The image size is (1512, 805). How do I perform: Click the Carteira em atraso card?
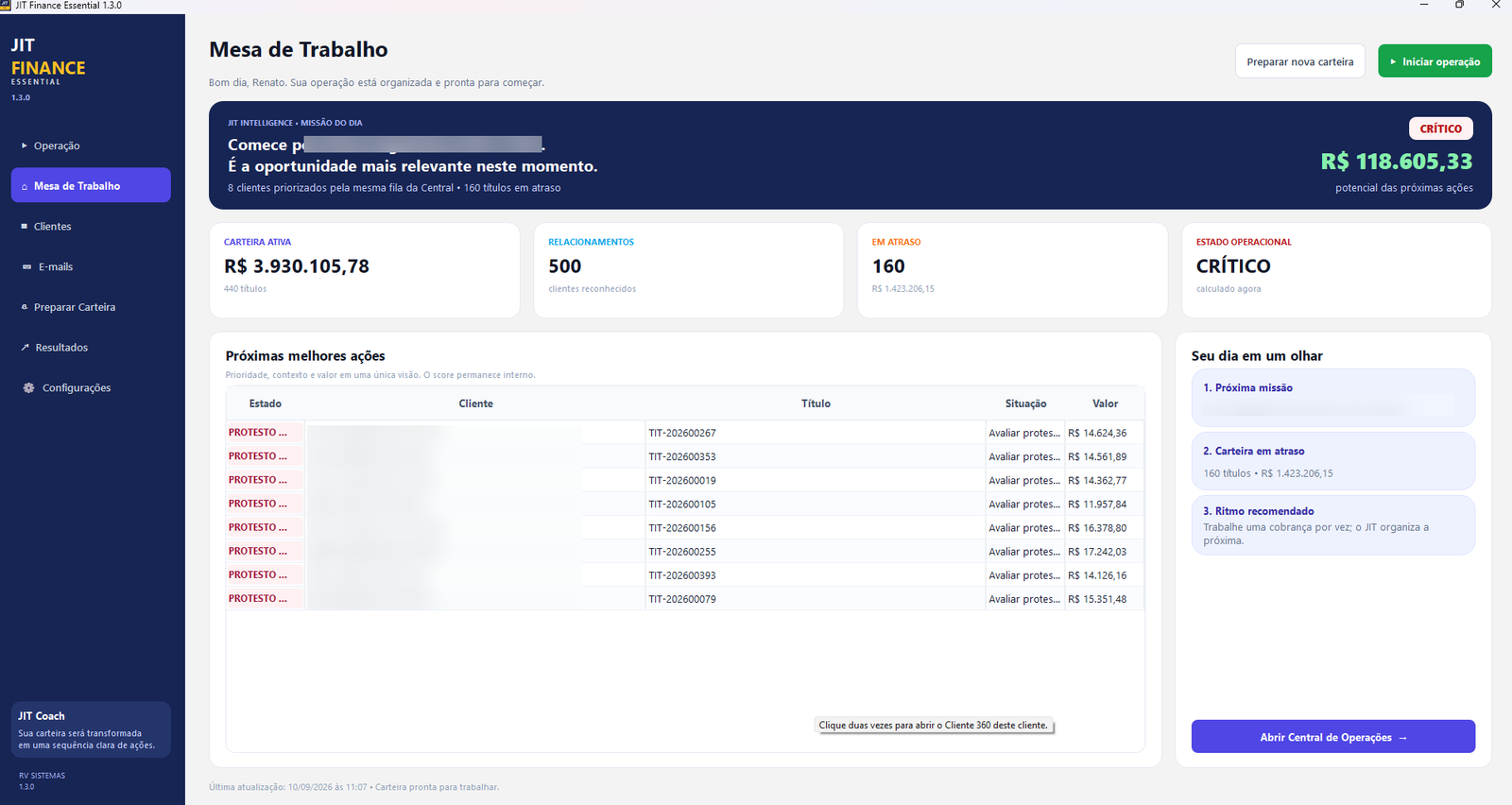pos(1332,461)
